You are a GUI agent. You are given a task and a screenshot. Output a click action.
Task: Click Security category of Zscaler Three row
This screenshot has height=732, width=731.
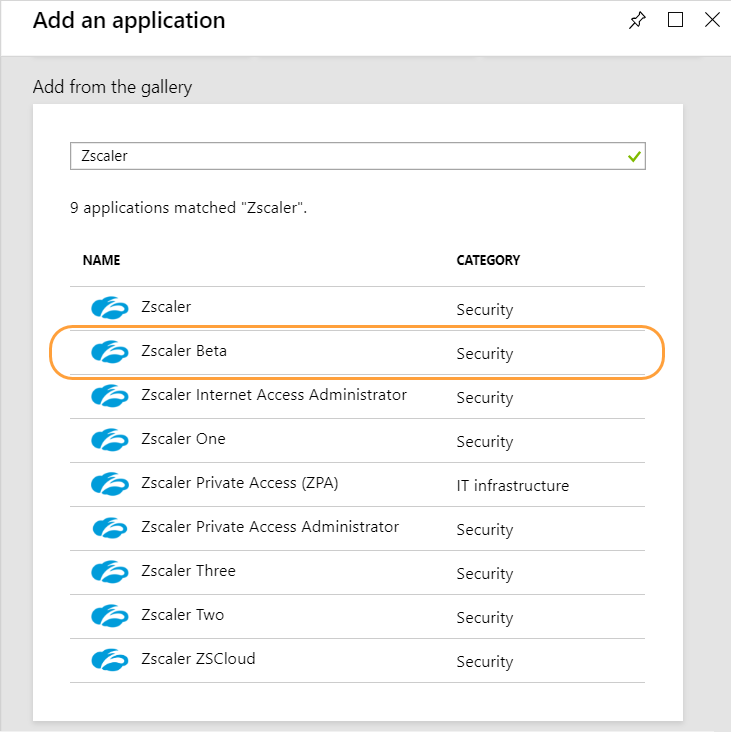pos(485,574)
